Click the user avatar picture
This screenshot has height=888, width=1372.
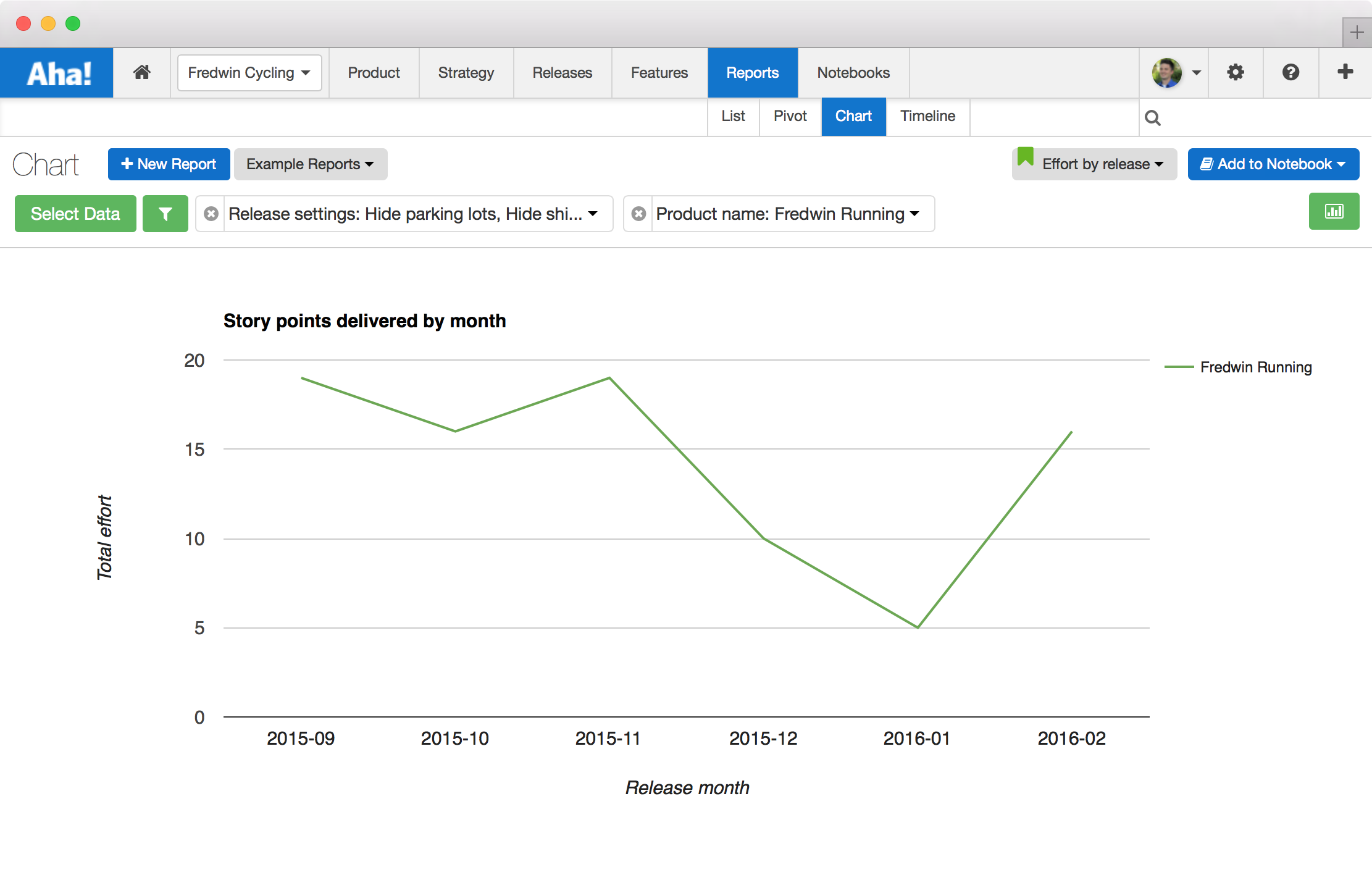coord(1166,73)
